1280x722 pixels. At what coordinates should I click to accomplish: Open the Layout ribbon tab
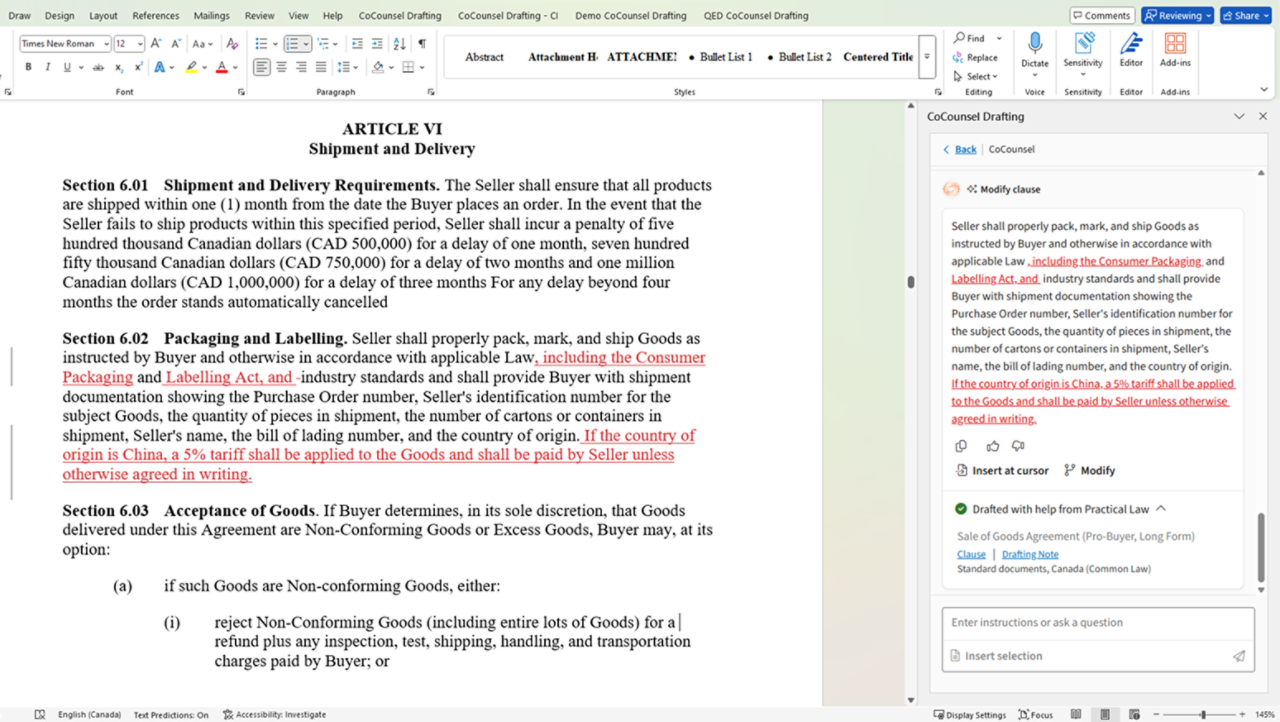tap(103, 16)
